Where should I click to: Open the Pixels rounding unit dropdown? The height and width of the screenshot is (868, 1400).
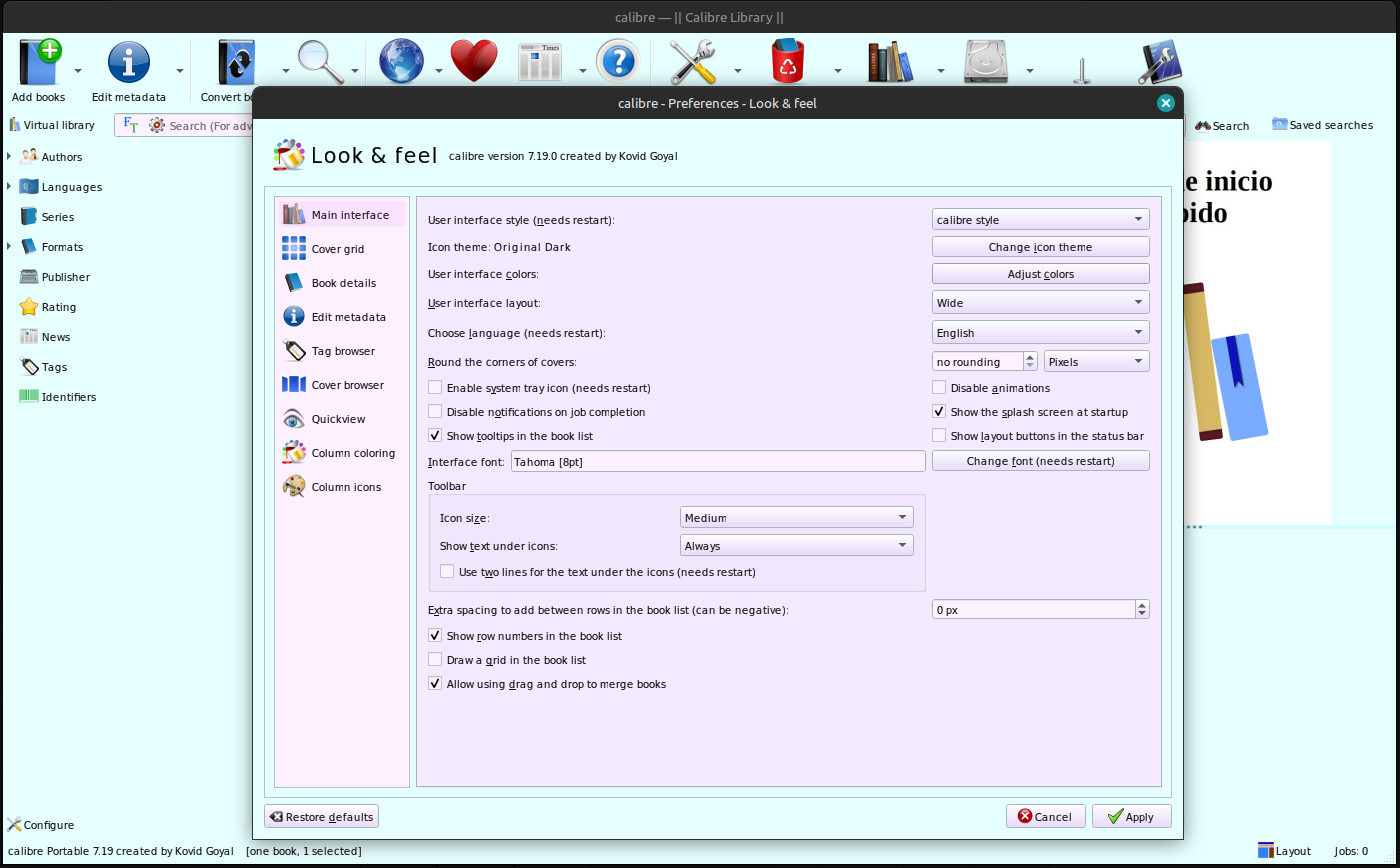pyautogui.click(x=1097, y=362)
